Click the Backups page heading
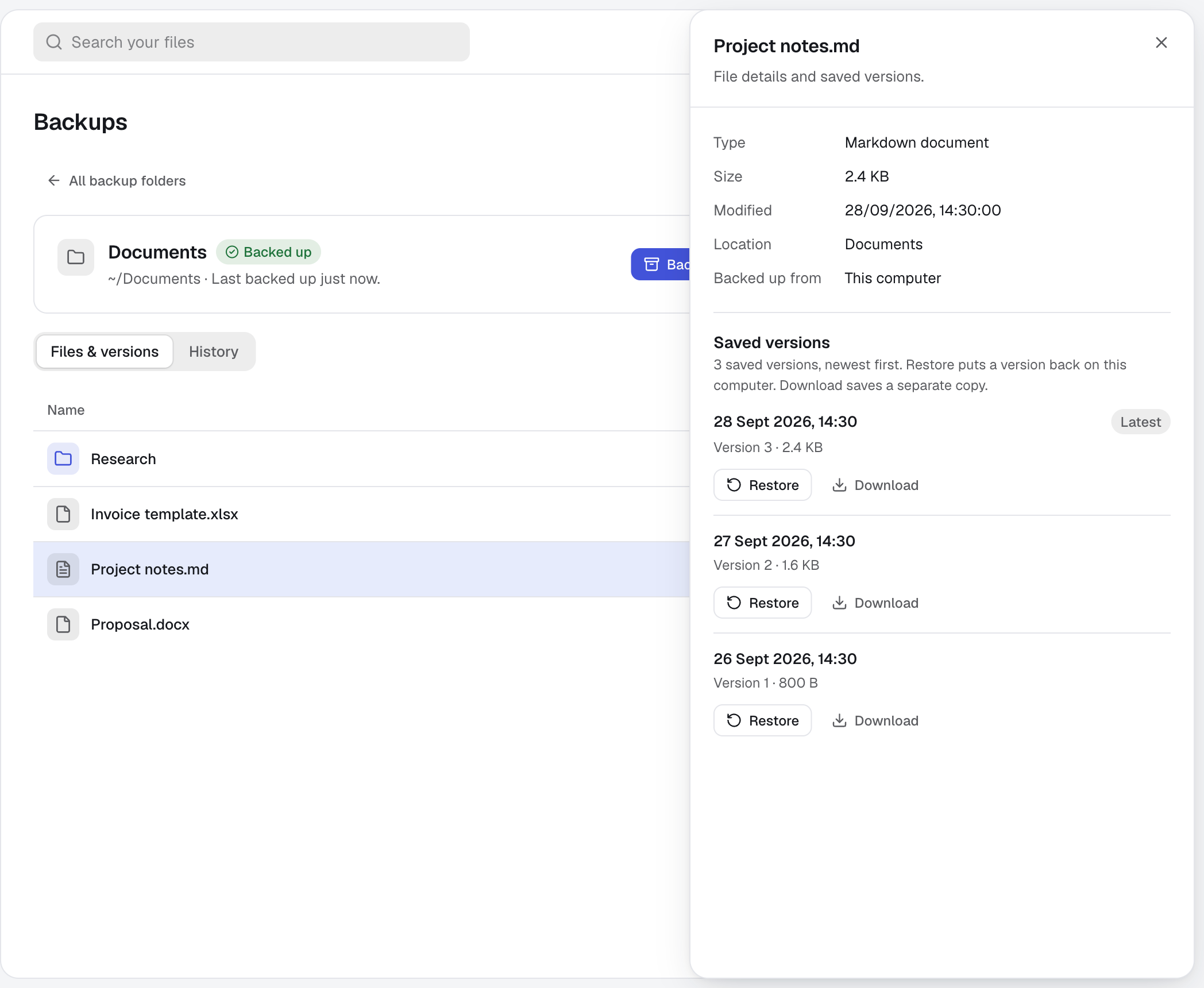1204x988 pixels. (x=80, y=122)
